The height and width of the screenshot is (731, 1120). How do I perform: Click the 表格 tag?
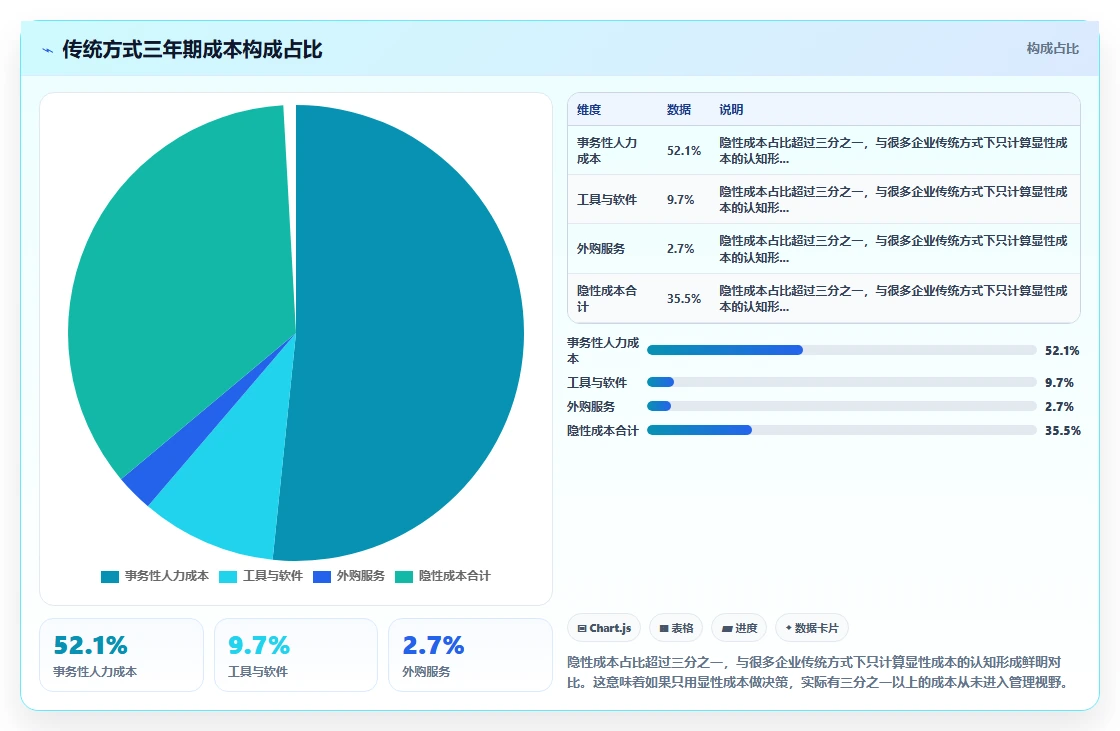tap(676, 628)
